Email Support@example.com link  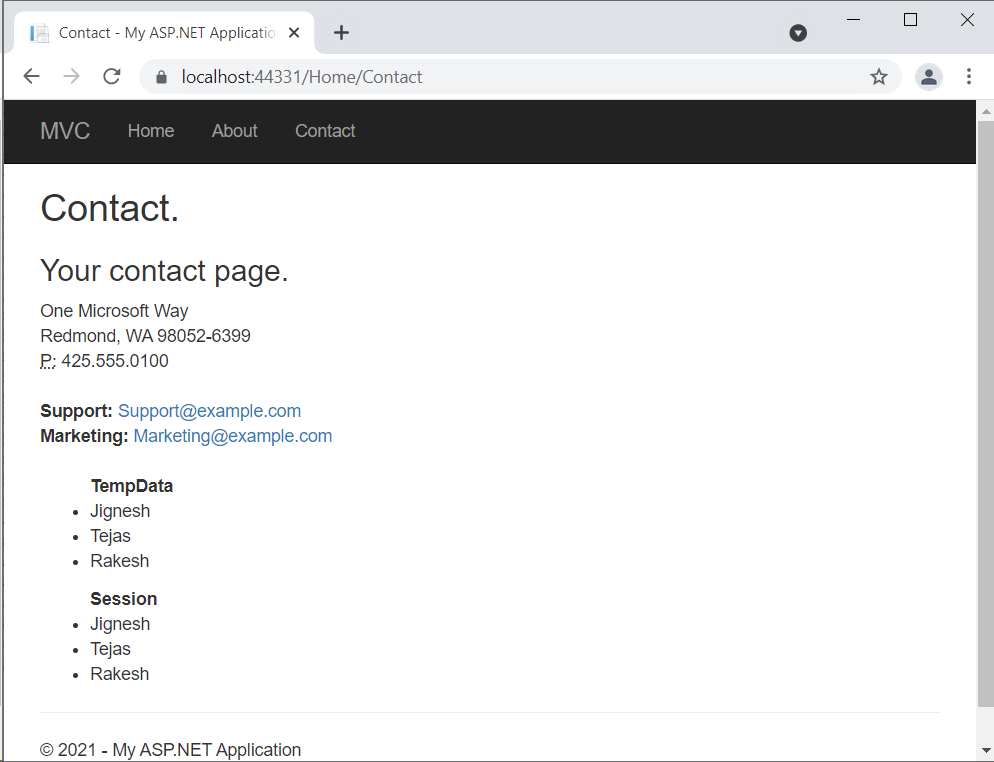(209, 411)
